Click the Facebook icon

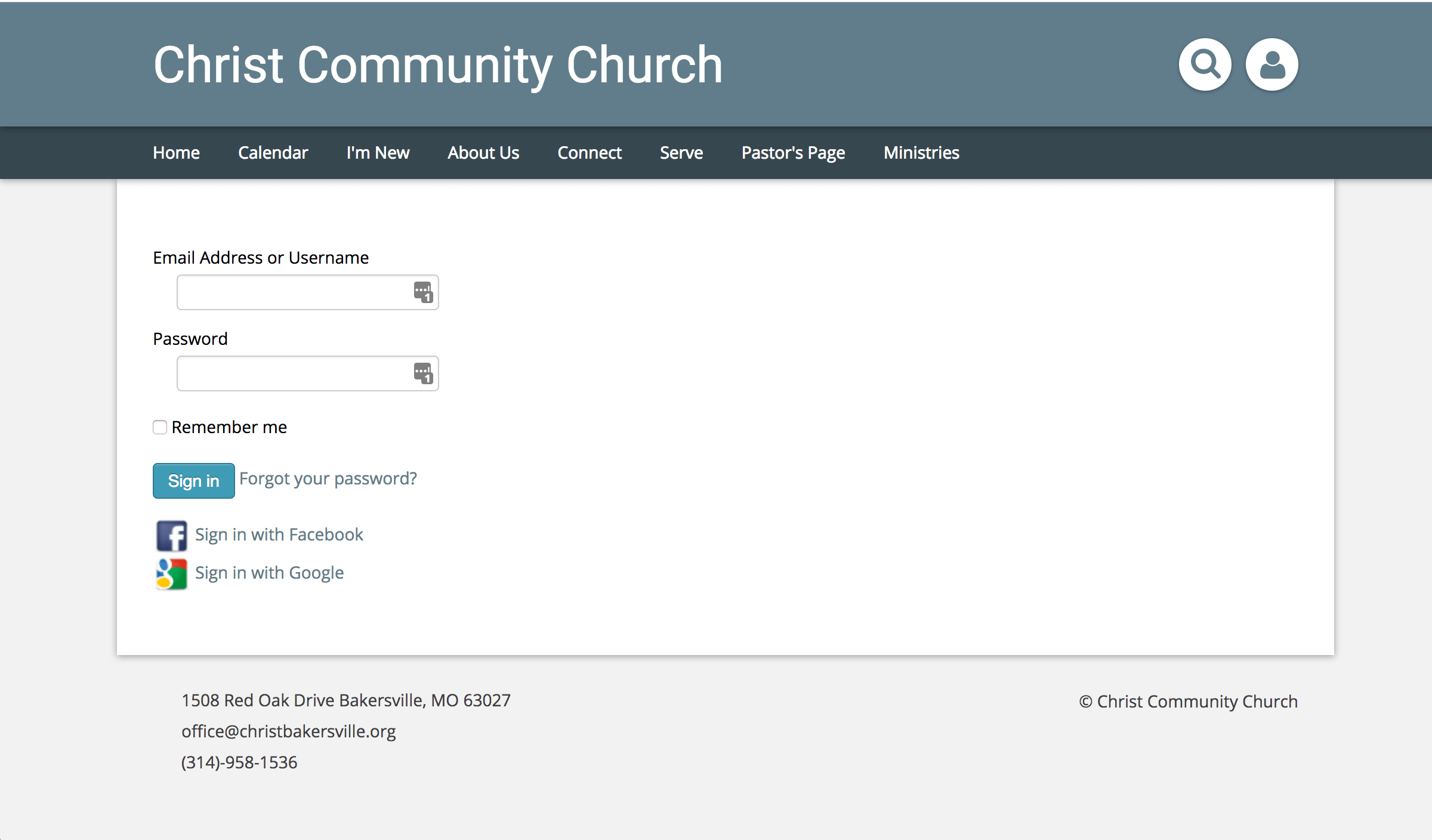(171, 535)
